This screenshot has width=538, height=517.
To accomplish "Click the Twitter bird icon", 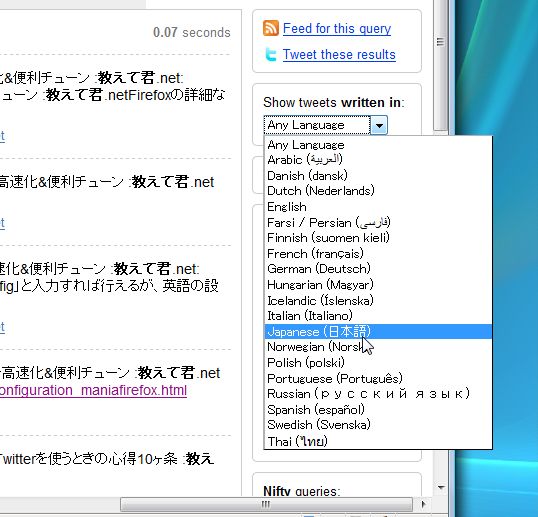I will (x=271, y=55).
